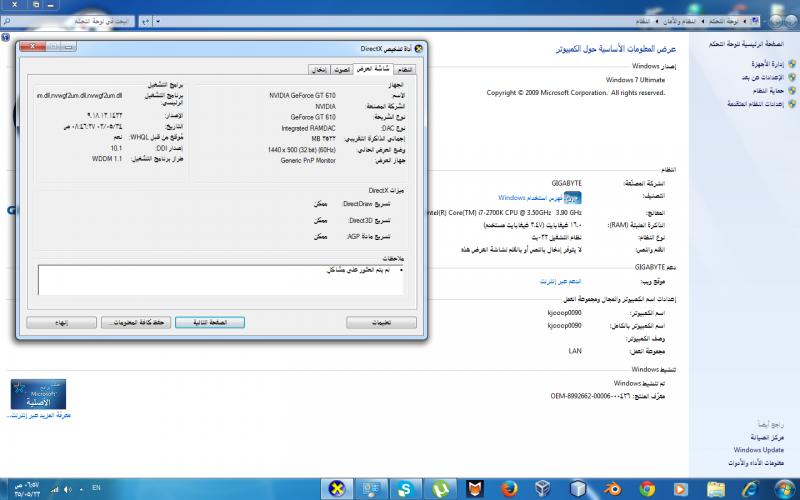Click the Control Panel back button
The image size is (800, 500).
coord(791,21)
